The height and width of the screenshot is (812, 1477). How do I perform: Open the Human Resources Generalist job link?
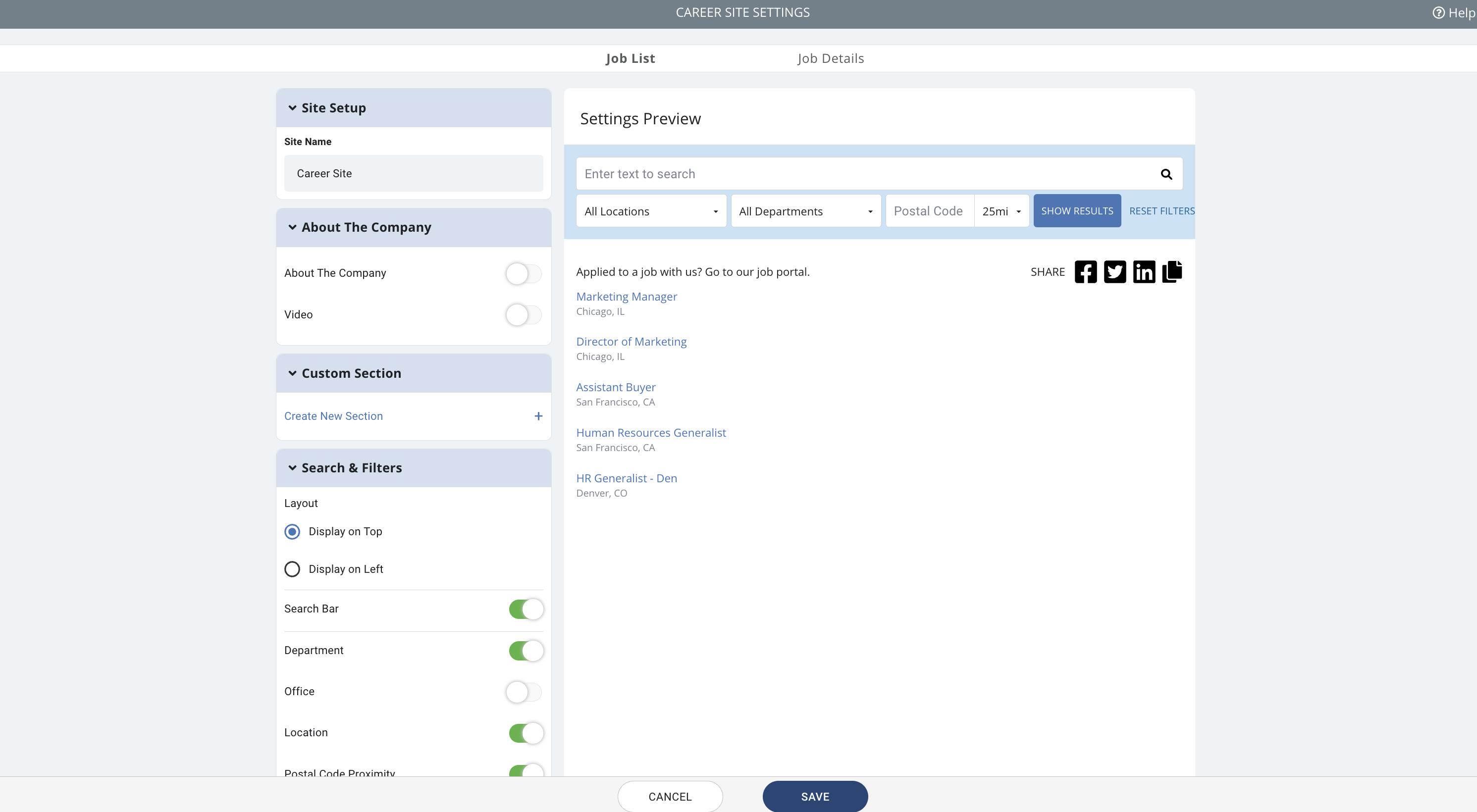[651, 433]
